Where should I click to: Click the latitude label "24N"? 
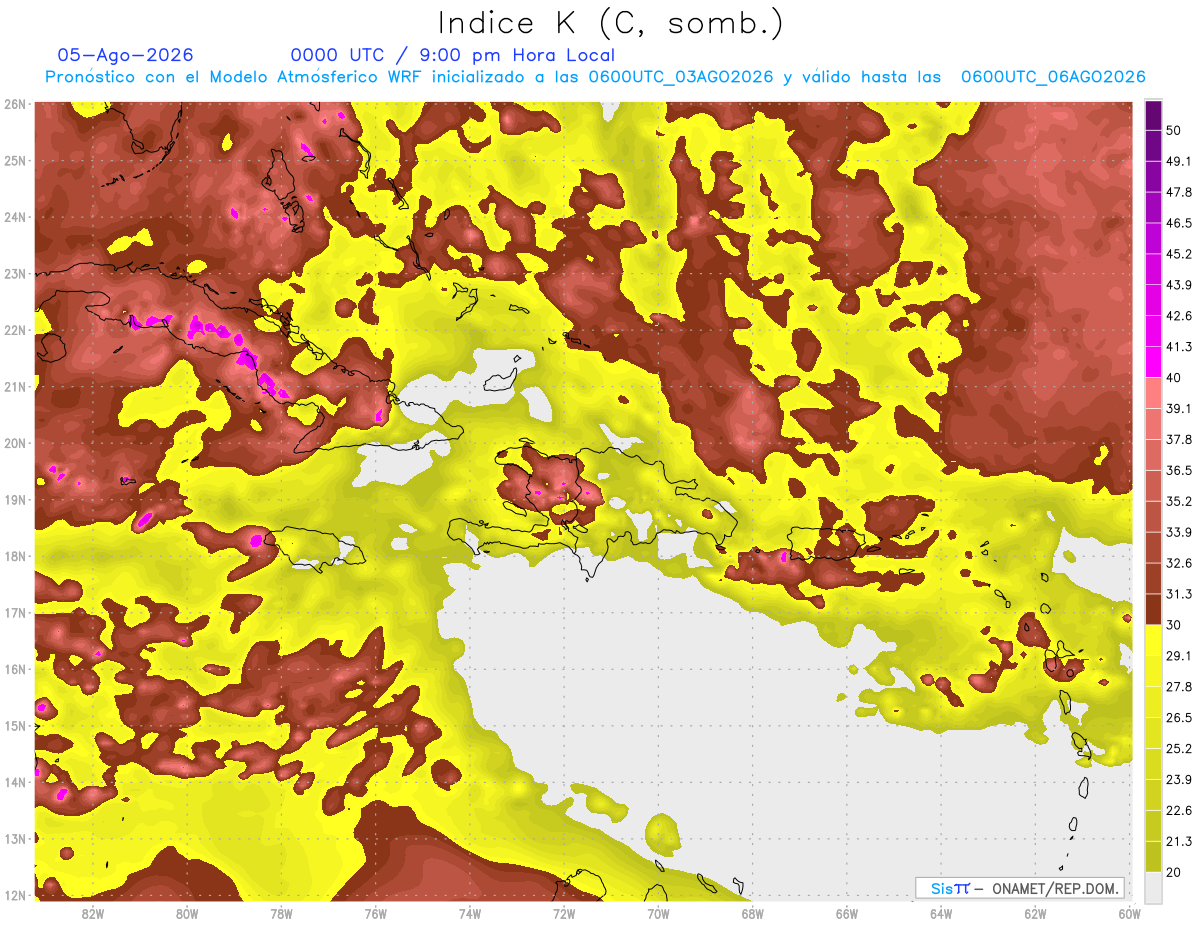tap(15, 217)
